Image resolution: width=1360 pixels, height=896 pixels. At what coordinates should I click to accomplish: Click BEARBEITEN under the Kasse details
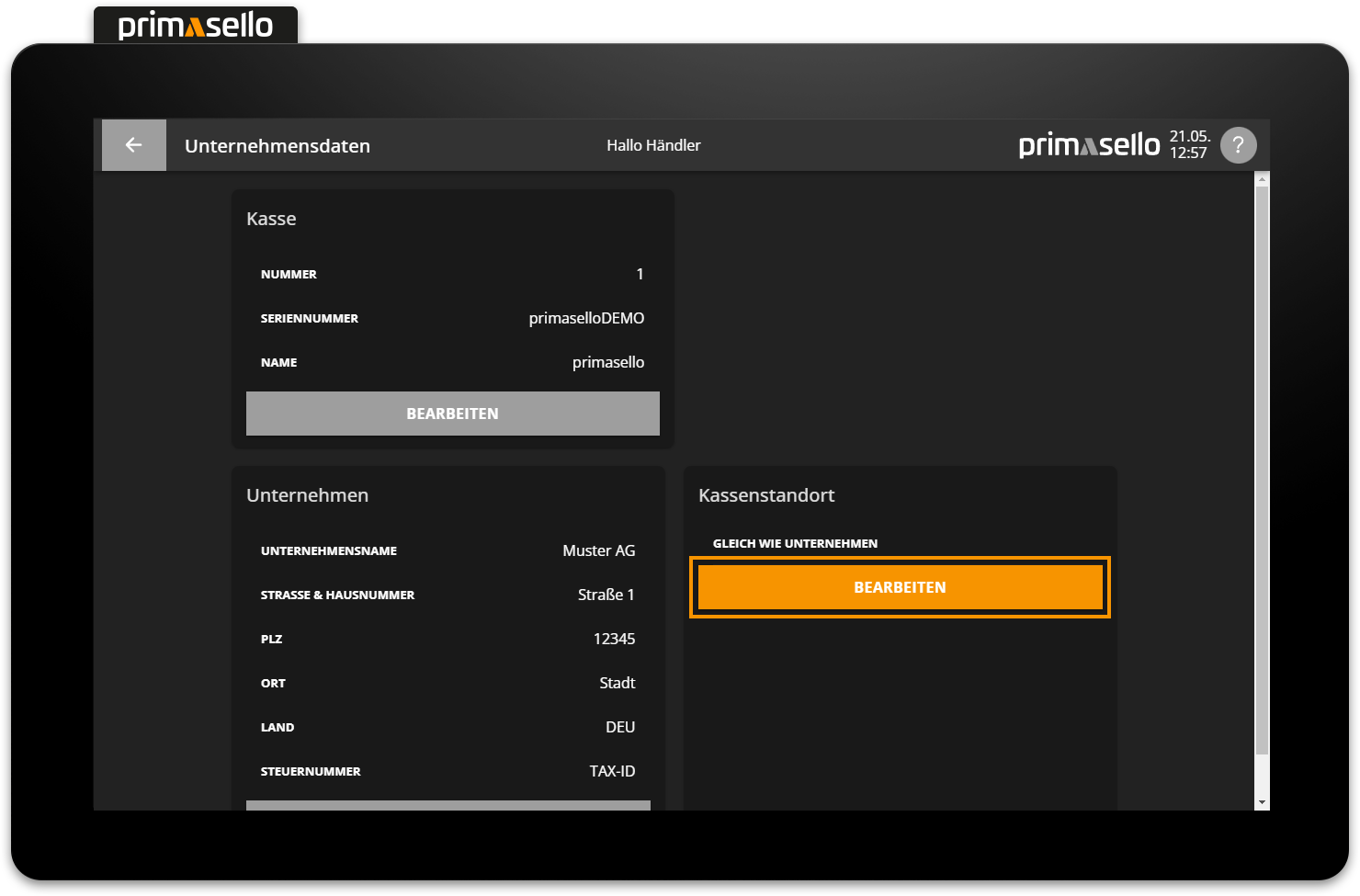452,413
